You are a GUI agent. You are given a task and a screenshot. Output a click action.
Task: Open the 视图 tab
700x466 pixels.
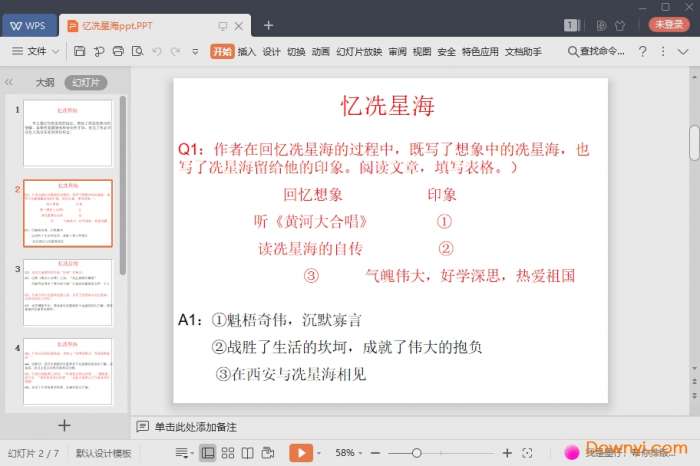(422, 52)
